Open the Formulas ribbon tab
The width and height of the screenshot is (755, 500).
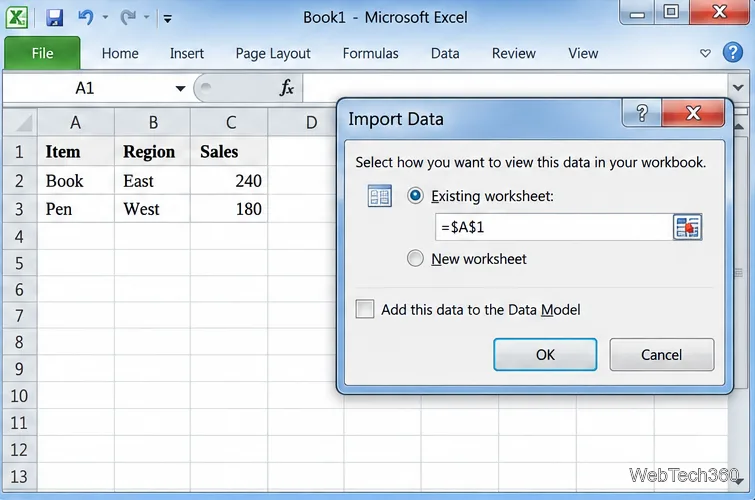click(370, 53)
